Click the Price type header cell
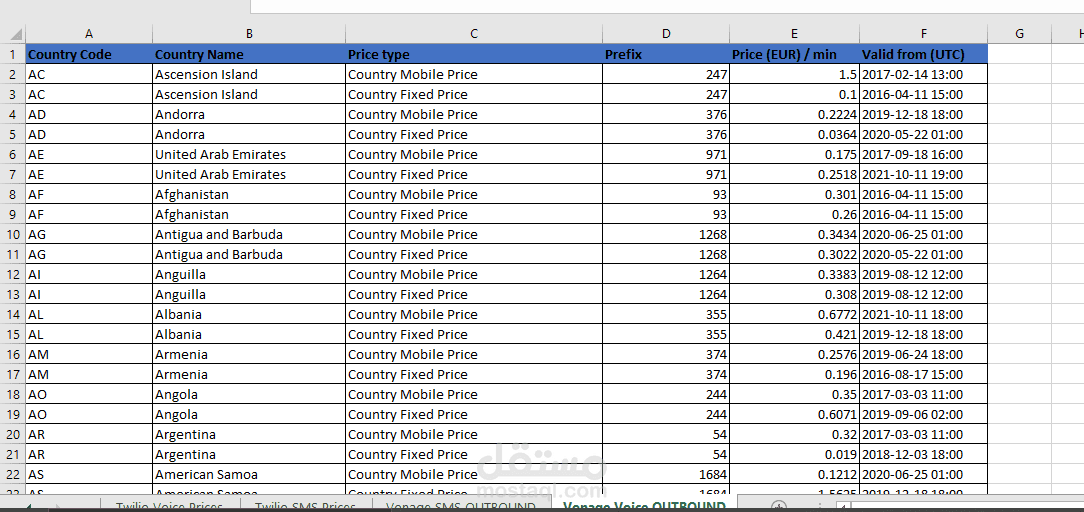The image size is (1084, 512). coord(474,54)
